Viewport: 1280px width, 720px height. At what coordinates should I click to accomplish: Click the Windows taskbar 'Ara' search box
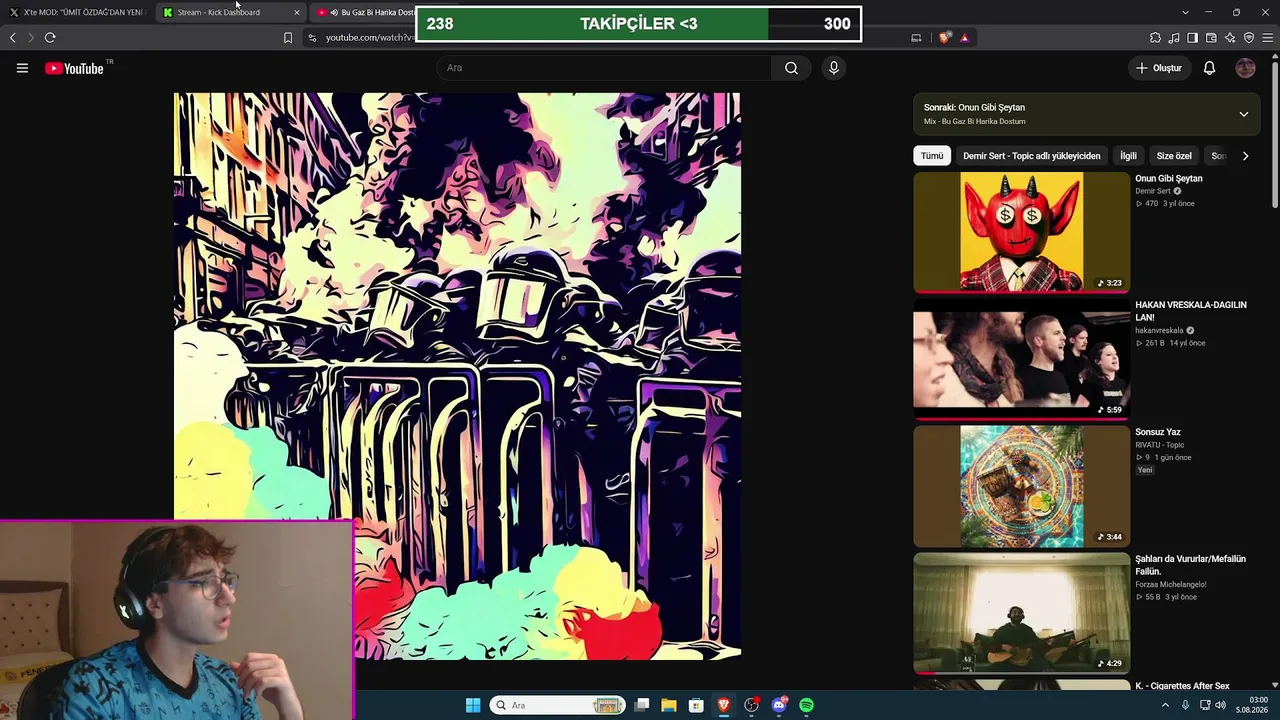[x=558, y=705]
